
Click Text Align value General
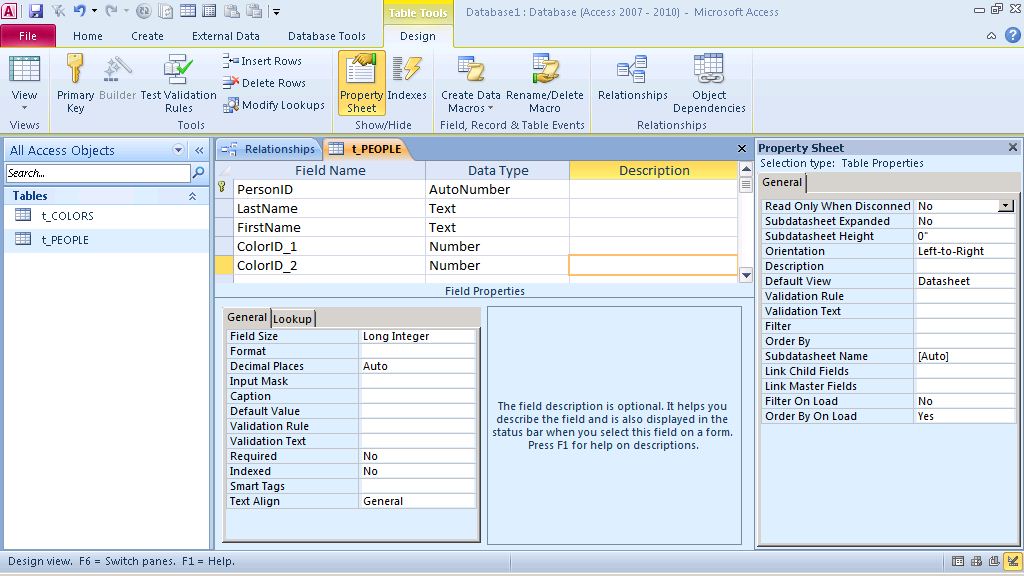(x=418, y=502)
